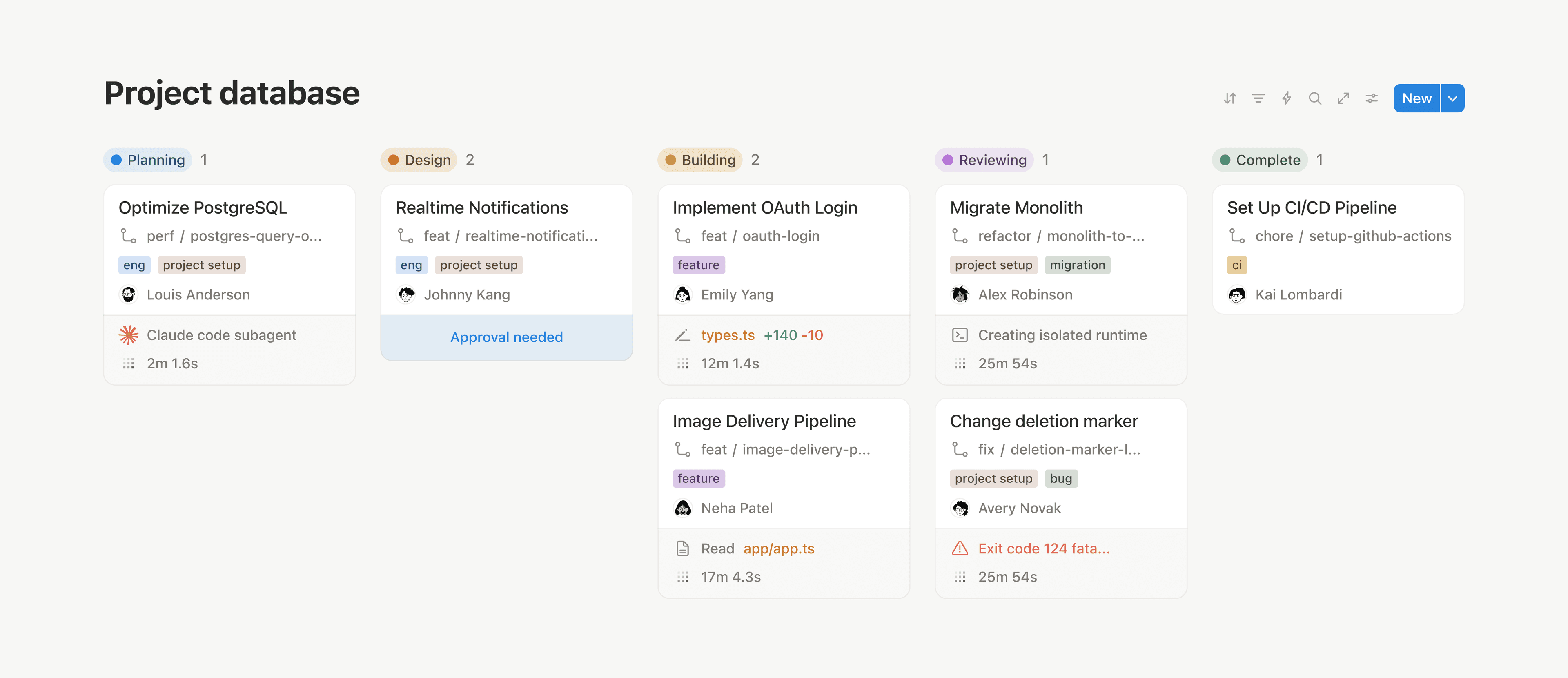Expand the New button dropdown arrow
Image resolution: width=1568 pixels, height=678 pixels.
click(1452, 98)
